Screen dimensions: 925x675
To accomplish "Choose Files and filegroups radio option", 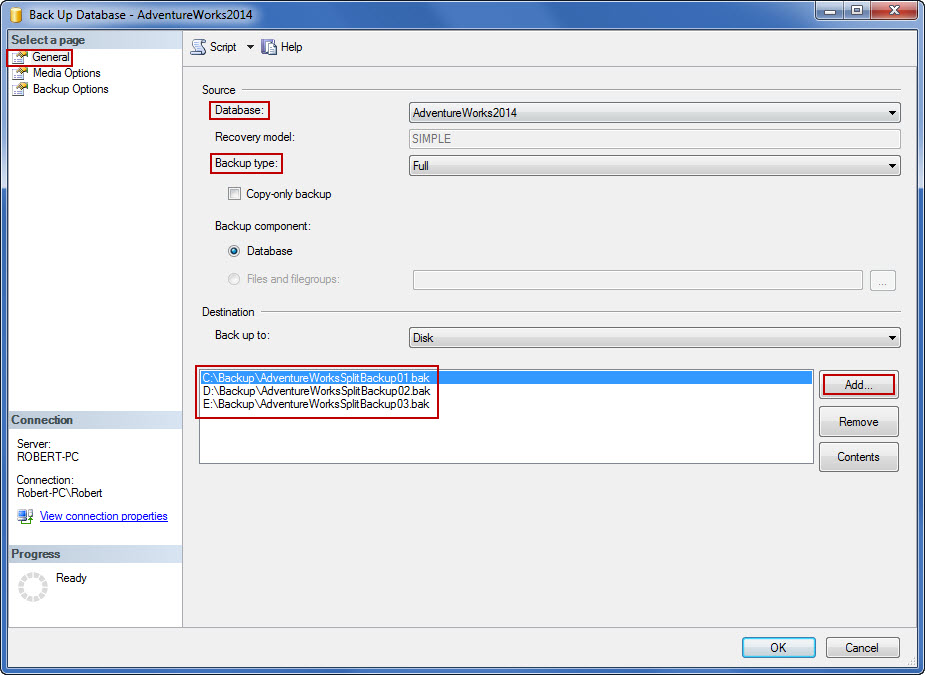I will pyautogui.click(x=233, y=279).
